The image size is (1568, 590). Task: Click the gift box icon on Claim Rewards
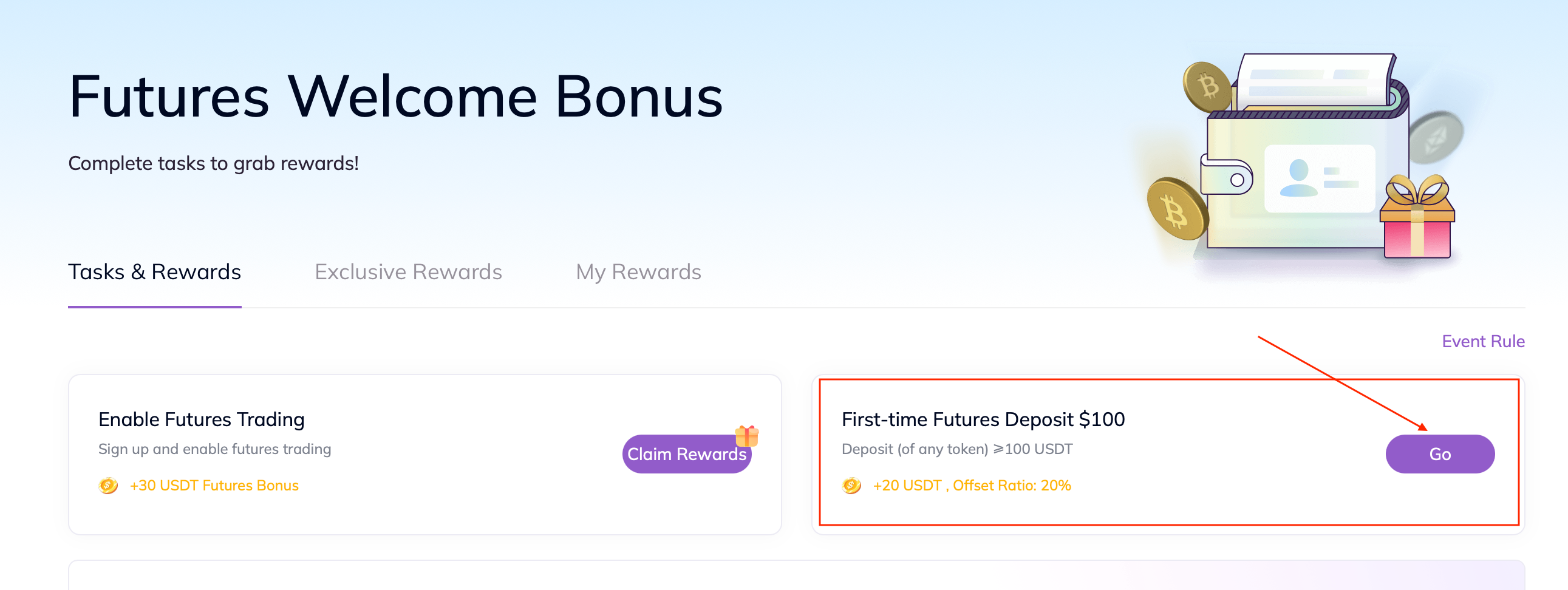[x=747, y=435]
